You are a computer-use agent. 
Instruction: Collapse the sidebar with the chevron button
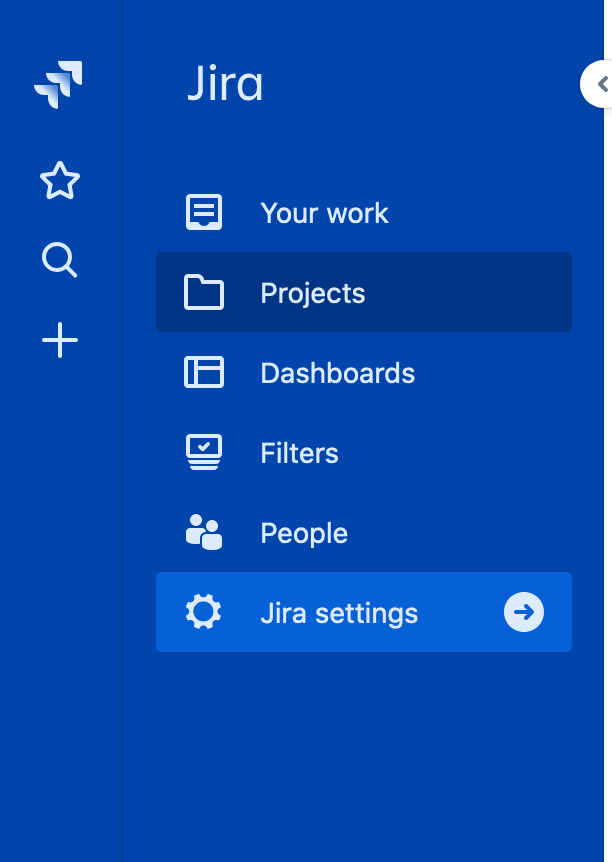[597, 84]
